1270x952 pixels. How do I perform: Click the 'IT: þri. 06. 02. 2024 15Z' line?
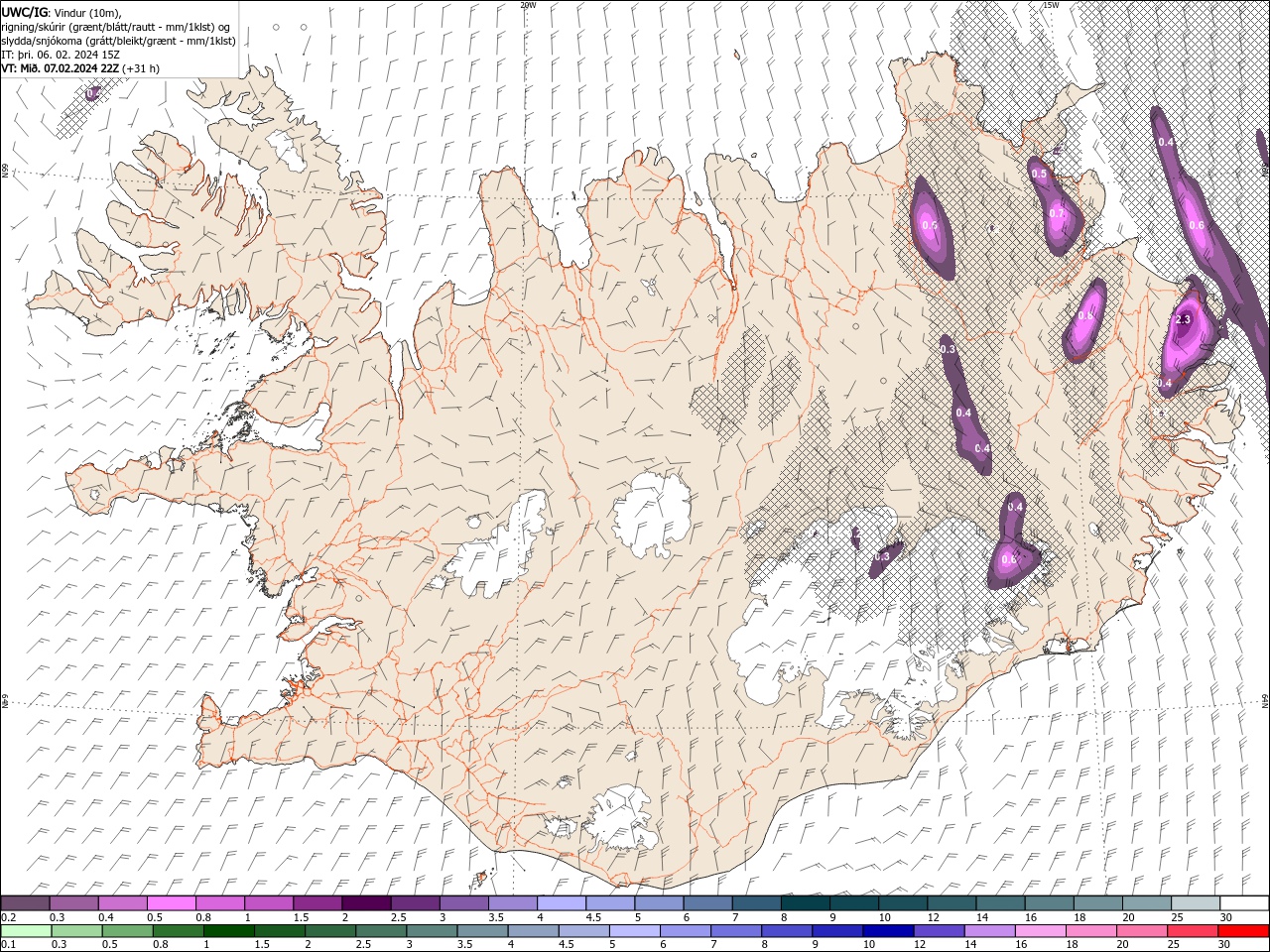61,55
